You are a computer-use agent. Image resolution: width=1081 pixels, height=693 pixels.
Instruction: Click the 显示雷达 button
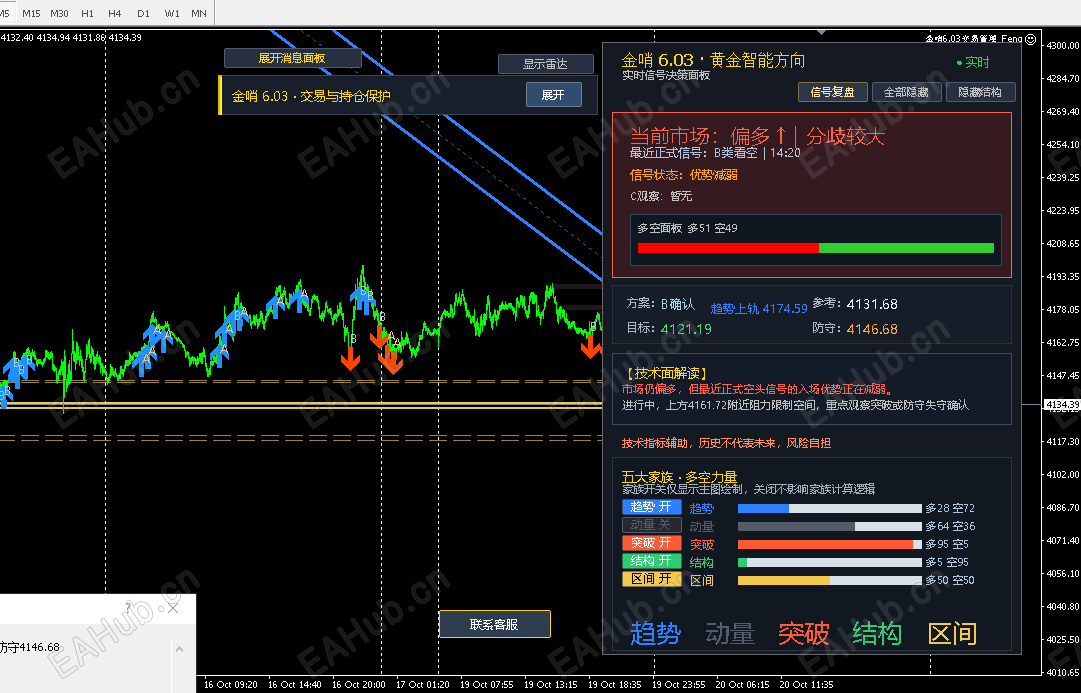coord(545,64)
